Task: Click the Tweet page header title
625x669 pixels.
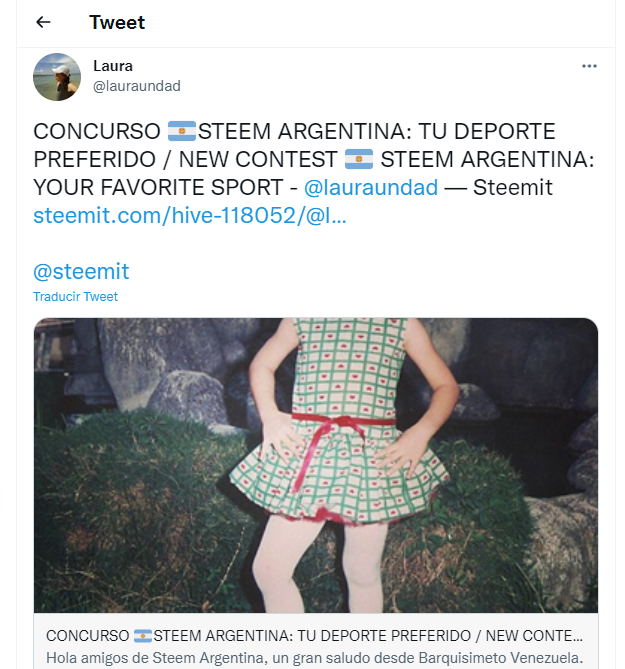Action: pyautogui.click(x=117, y=22)
